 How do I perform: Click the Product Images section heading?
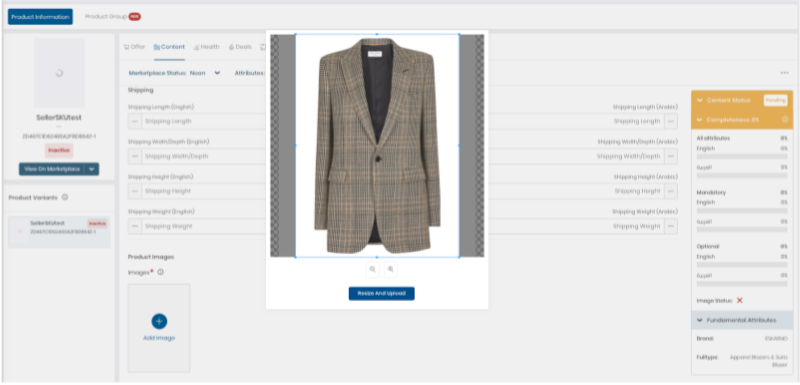coord(151,257)
